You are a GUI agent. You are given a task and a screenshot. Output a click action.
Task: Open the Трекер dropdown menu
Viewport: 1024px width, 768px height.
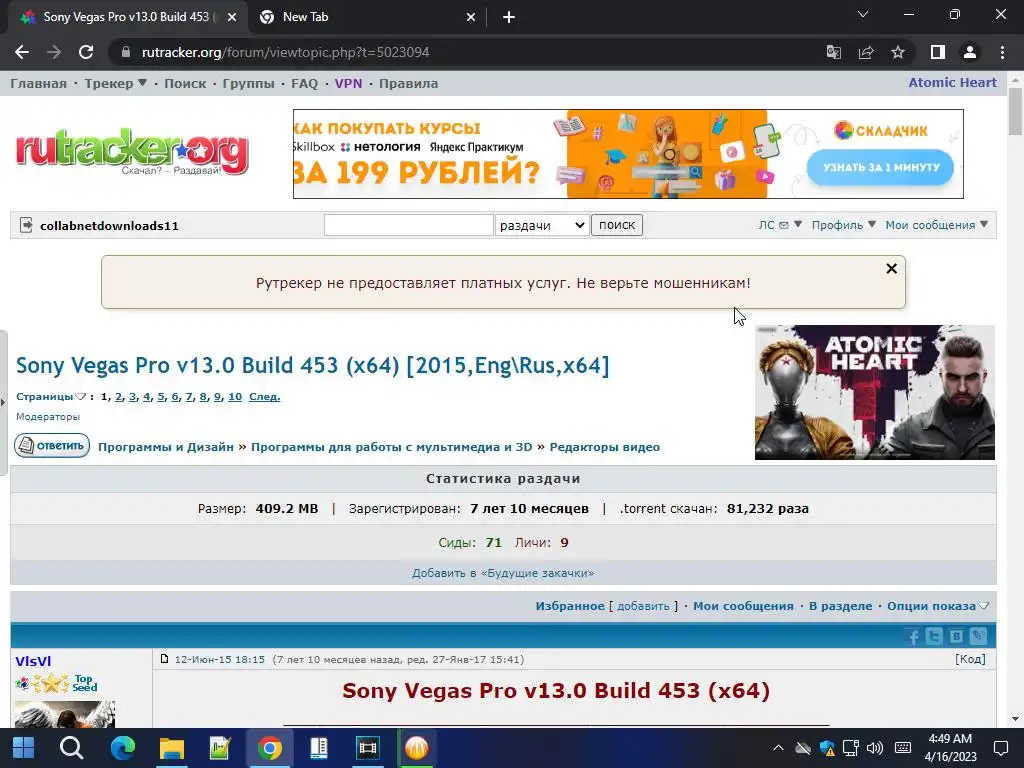pyautogui.click(x=116, y=84)
